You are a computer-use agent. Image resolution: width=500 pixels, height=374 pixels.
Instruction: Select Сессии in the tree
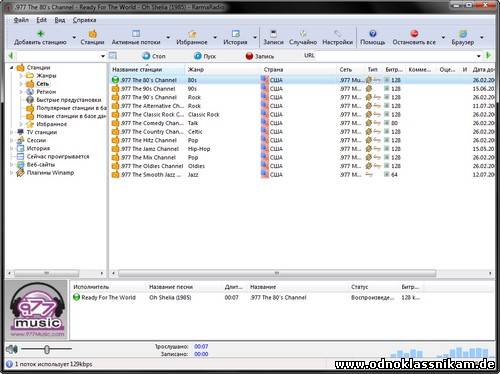tap(36, 140)
